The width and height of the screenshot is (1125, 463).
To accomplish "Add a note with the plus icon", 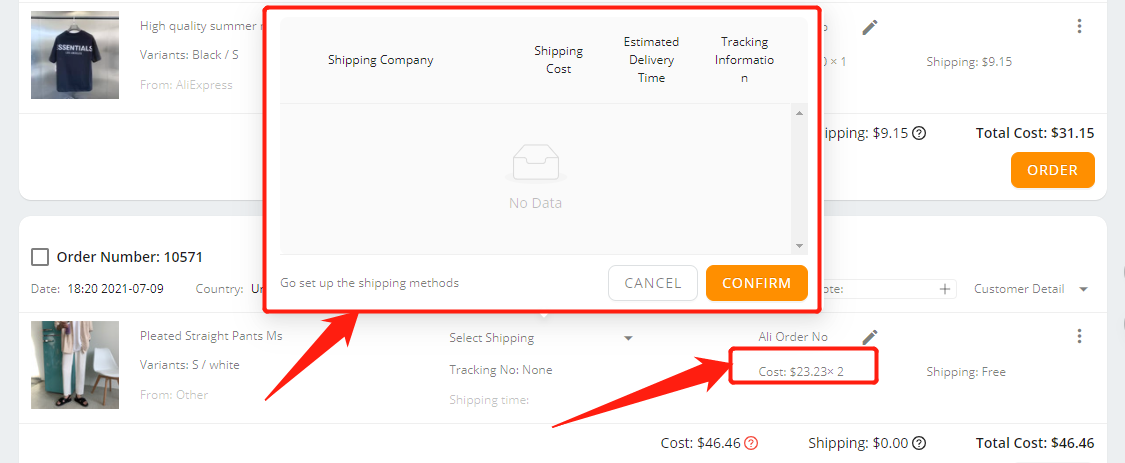I will pyautogui.click(x=945, y=289).
